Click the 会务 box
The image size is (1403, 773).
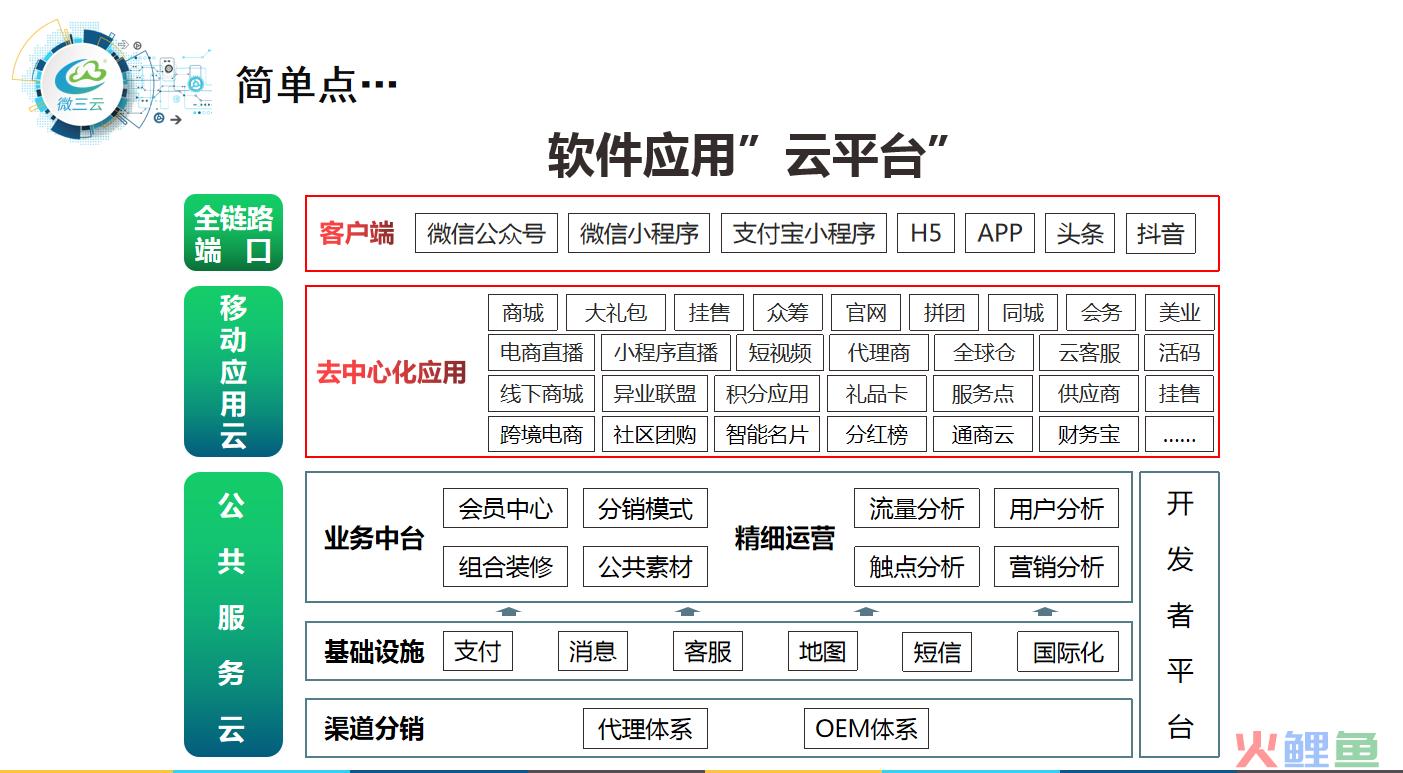[x=1101, y=313]
